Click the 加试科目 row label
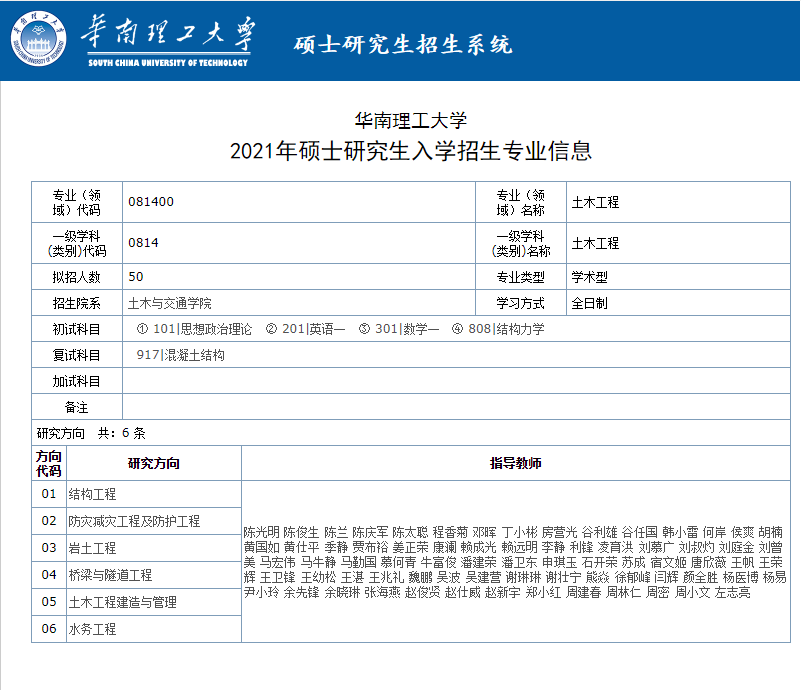The image size is (801, 690). pyautogui.click(x=77, y=381)
